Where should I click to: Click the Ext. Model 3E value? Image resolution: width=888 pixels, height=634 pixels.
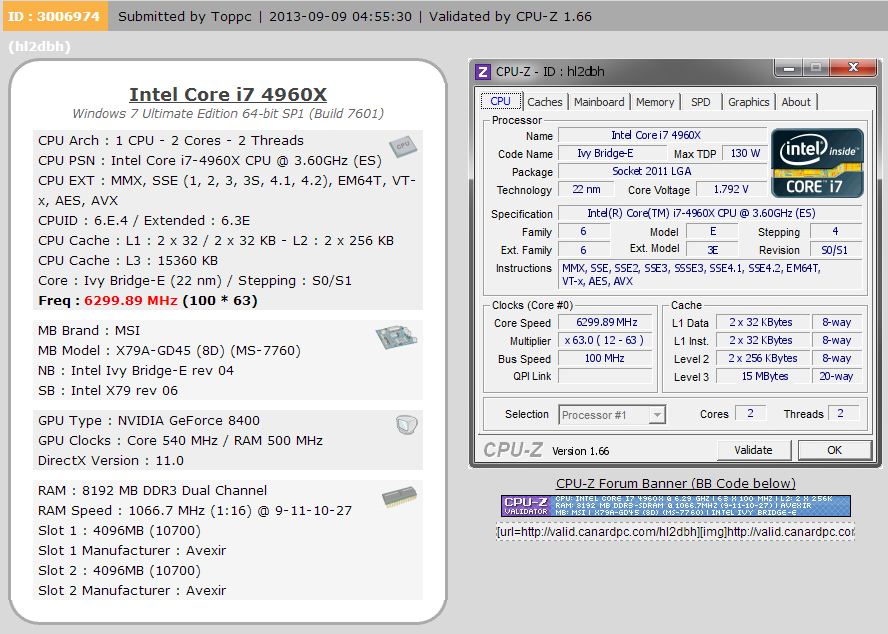tap(712, 249)
